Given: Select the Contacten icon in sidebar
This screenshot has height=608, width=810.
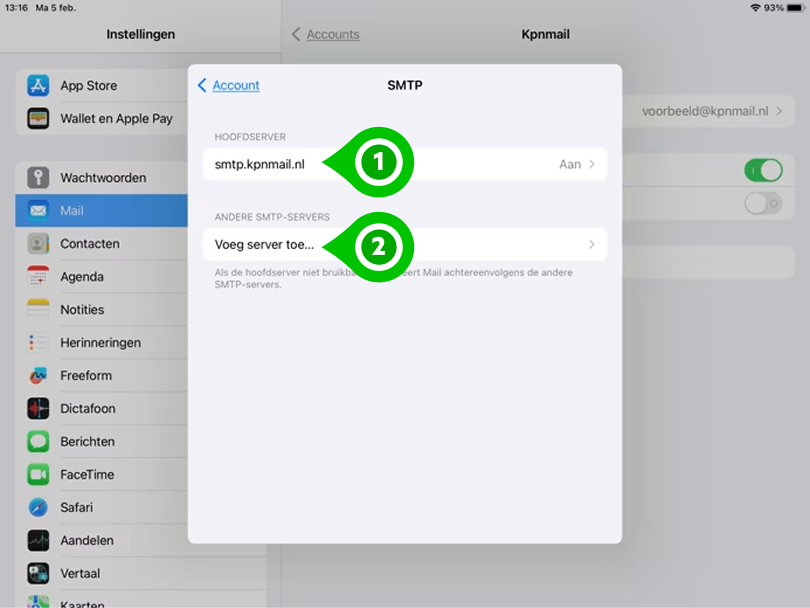Looking at the screenshot, I should coord(36,243).
